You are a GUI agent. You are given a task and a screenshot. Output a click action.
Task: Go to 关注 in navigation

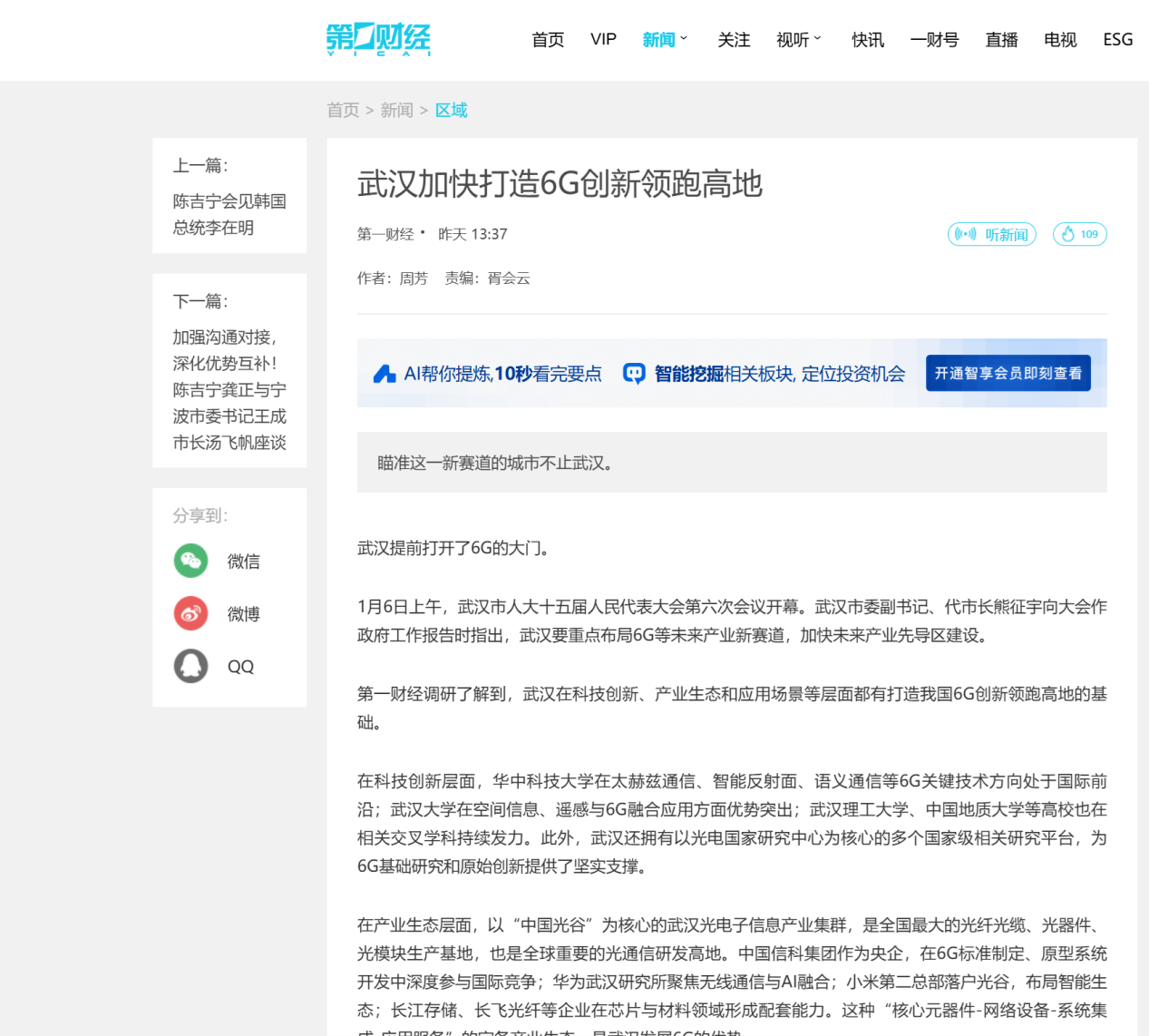pos(734,40)
